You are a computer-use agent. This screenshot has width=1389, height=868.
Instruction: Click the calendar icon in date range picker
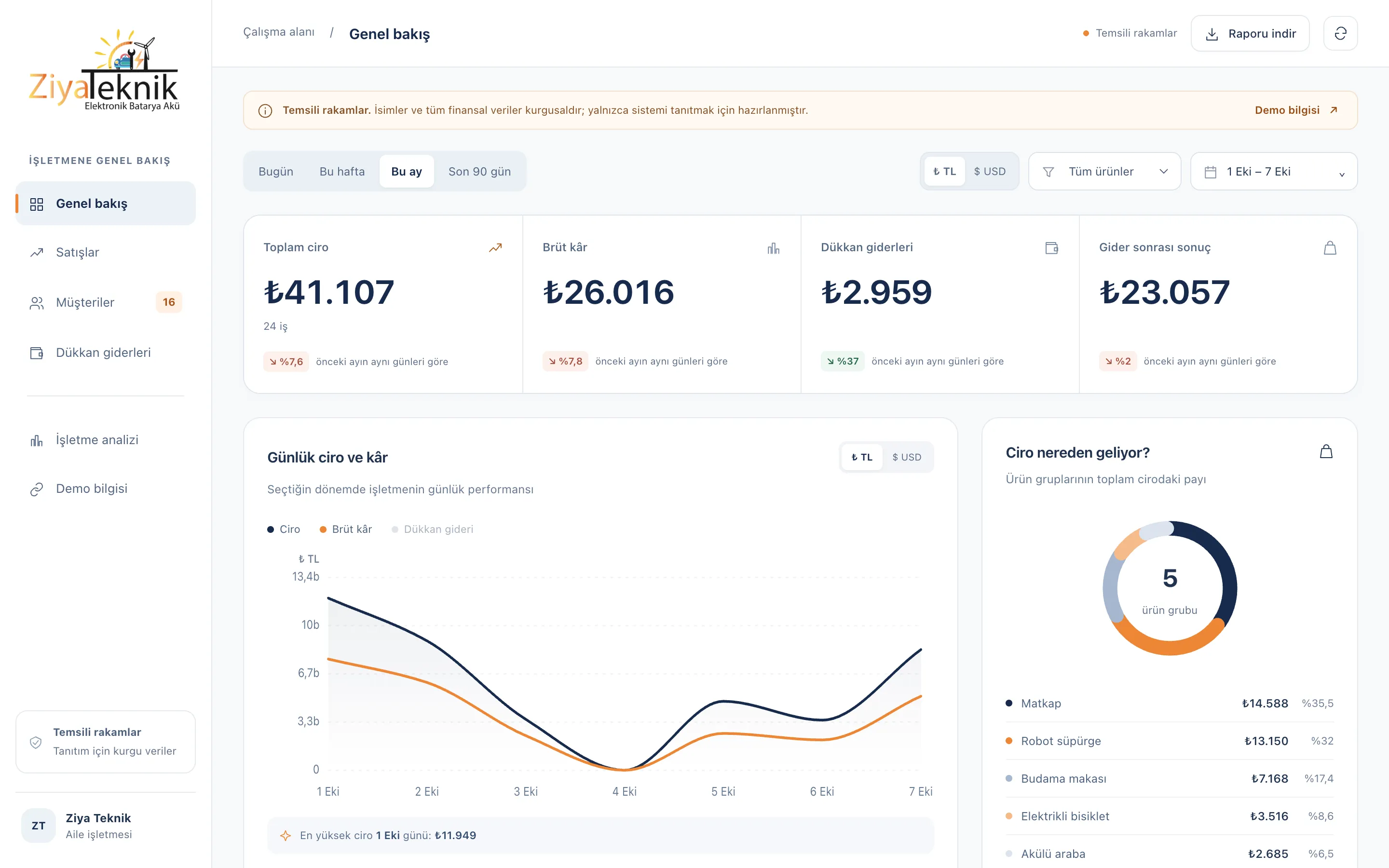click(x=1211, y=172)
